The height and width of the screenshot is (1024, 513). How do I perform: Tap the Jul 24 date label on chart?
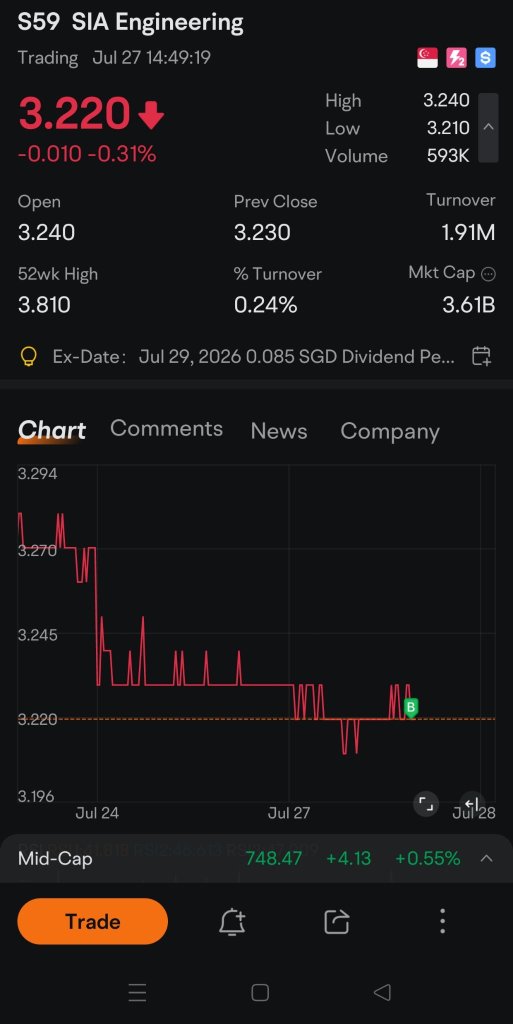[x=97, y=813]
